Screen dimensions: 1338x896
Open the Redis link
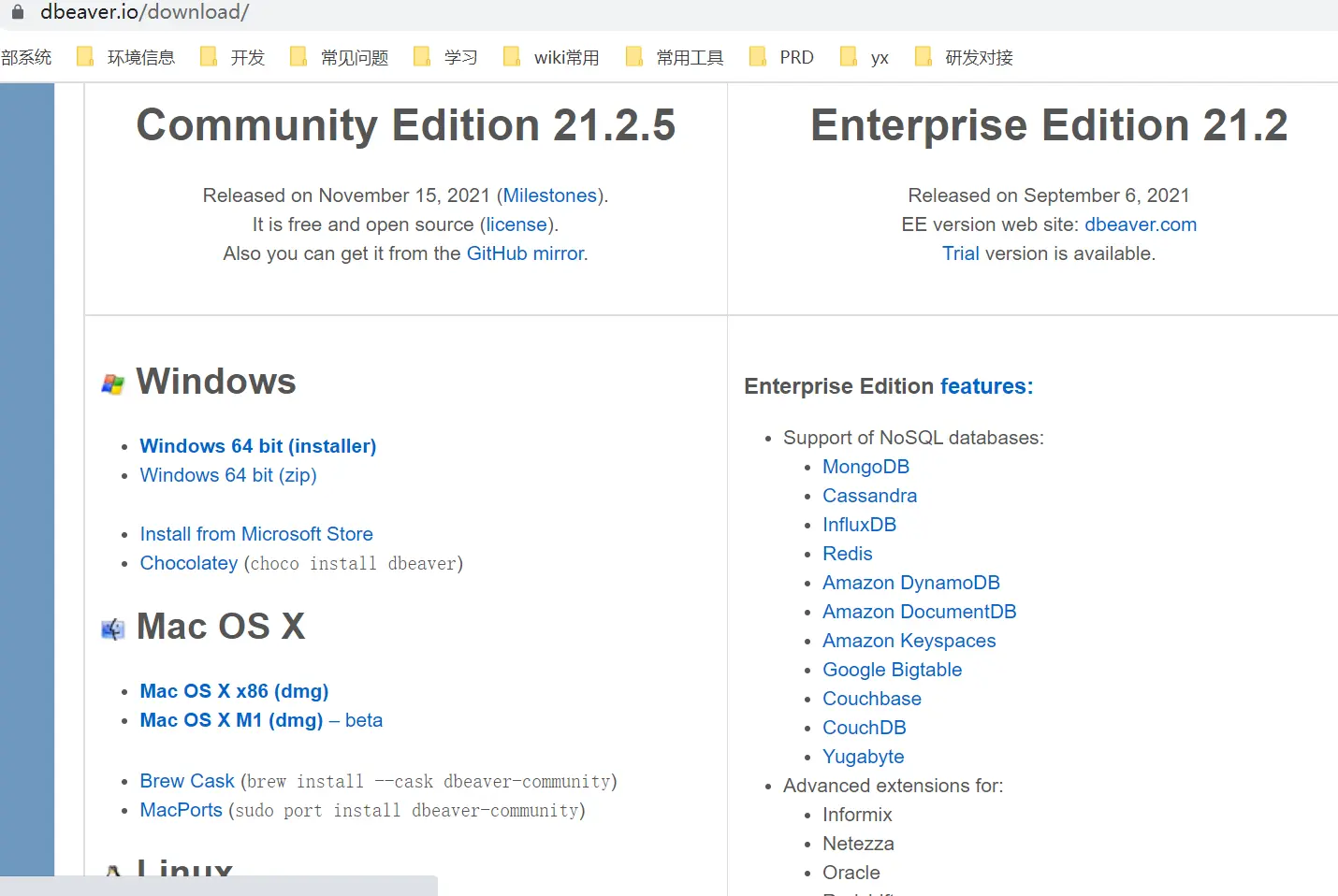tap(847, 554)
